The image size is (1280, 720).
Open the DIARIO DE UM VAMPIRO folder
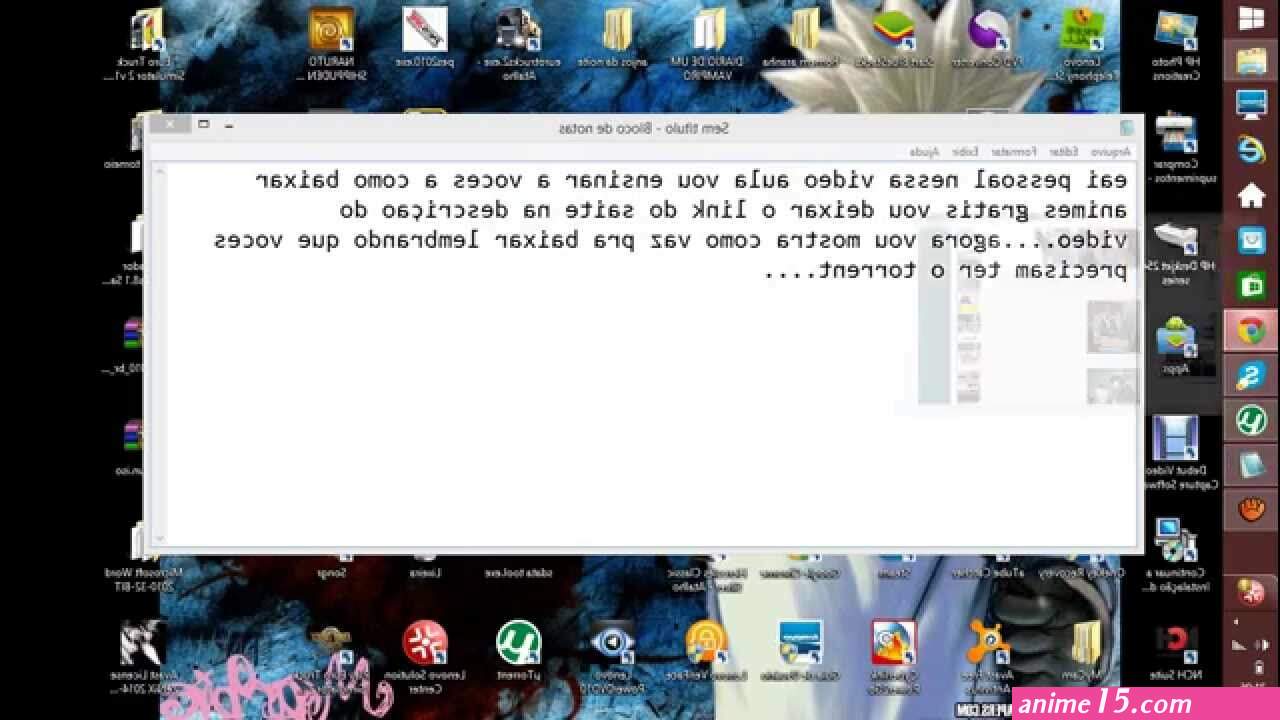710,44
